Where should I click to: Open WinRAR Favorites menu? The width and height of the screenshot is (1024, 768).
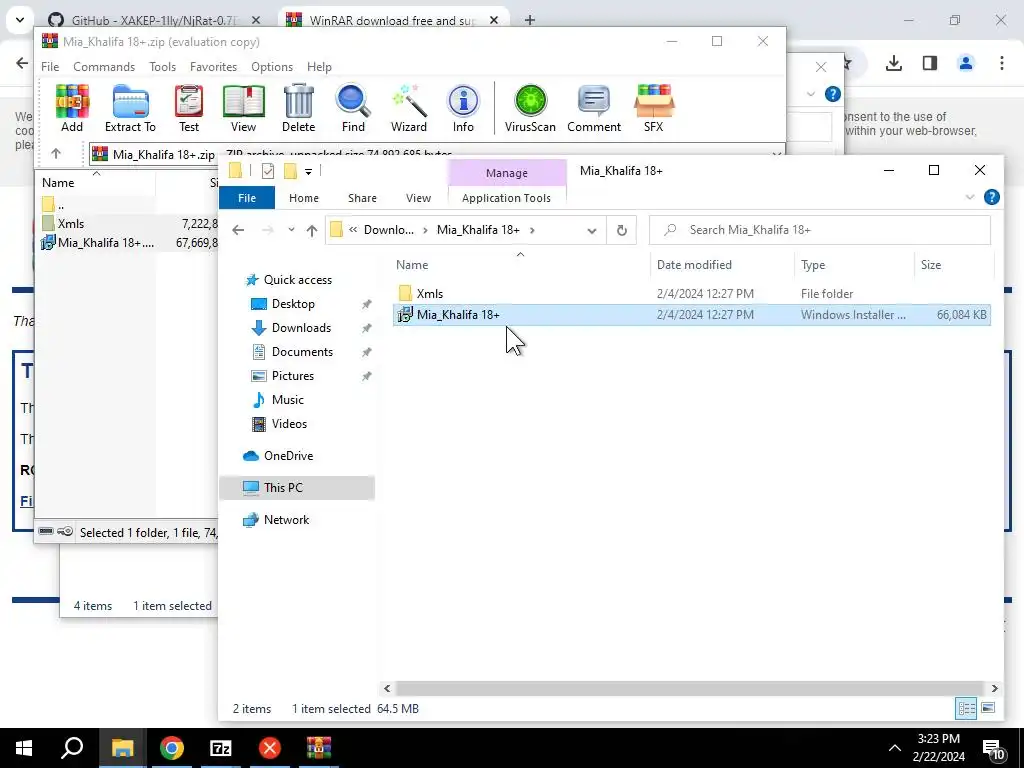click(213, 67)
